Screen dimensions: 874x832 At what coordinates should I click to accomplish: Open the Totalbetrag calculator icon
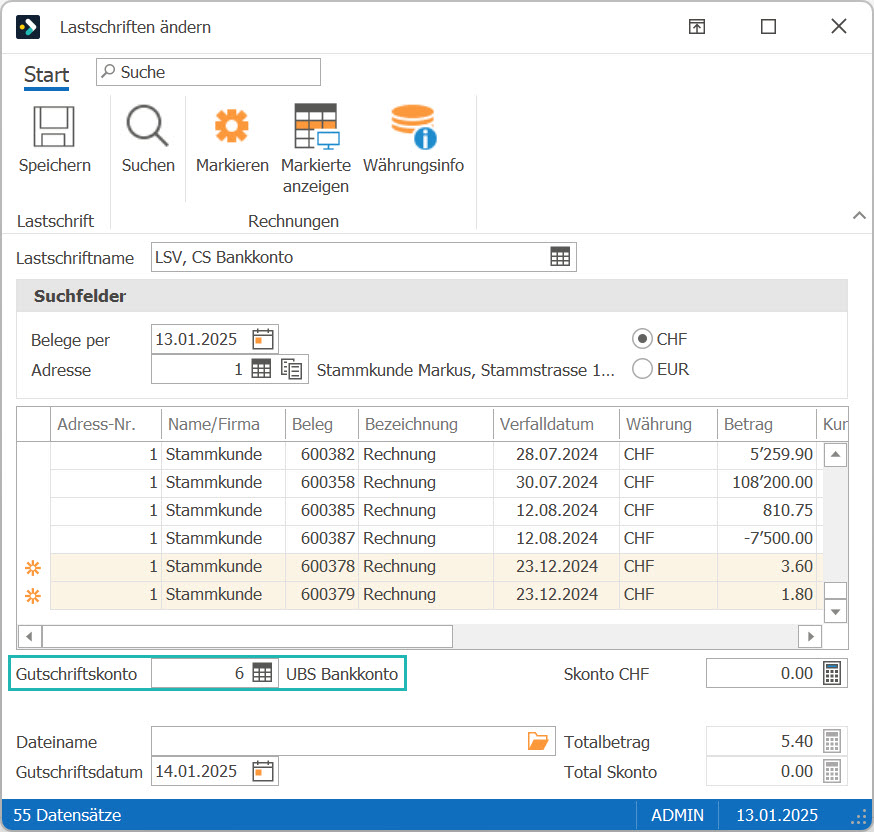point(832,742)
